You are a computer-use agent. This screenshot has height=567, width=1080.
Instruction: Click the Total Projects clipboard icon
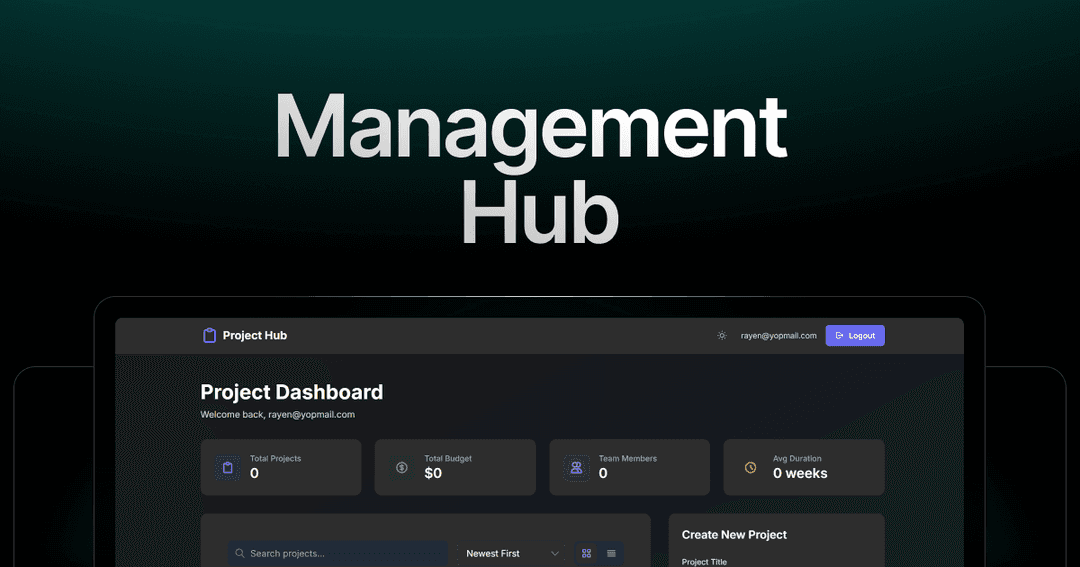click(228, 467)
